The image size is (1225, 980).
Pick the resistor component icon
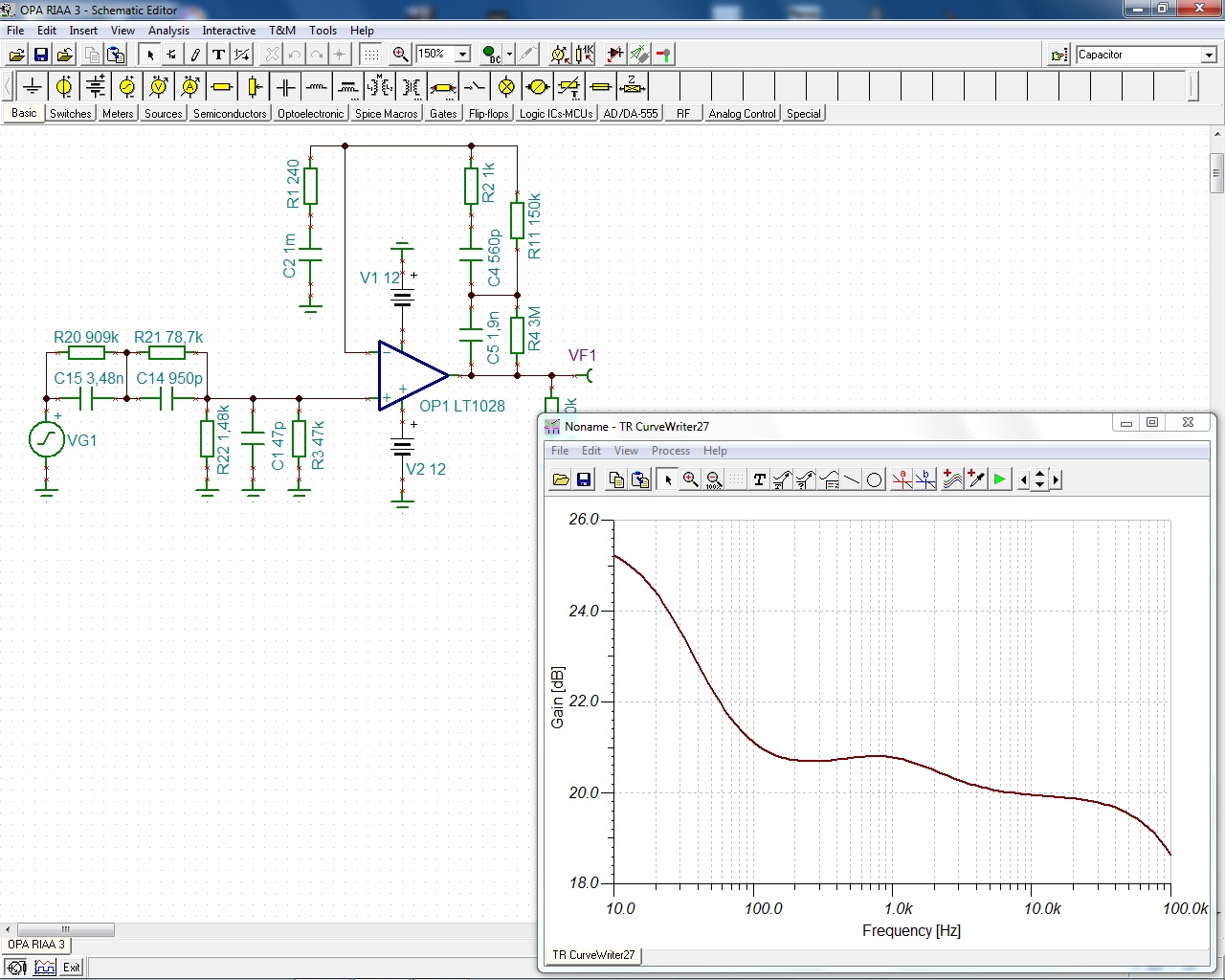tap(222, 87)
